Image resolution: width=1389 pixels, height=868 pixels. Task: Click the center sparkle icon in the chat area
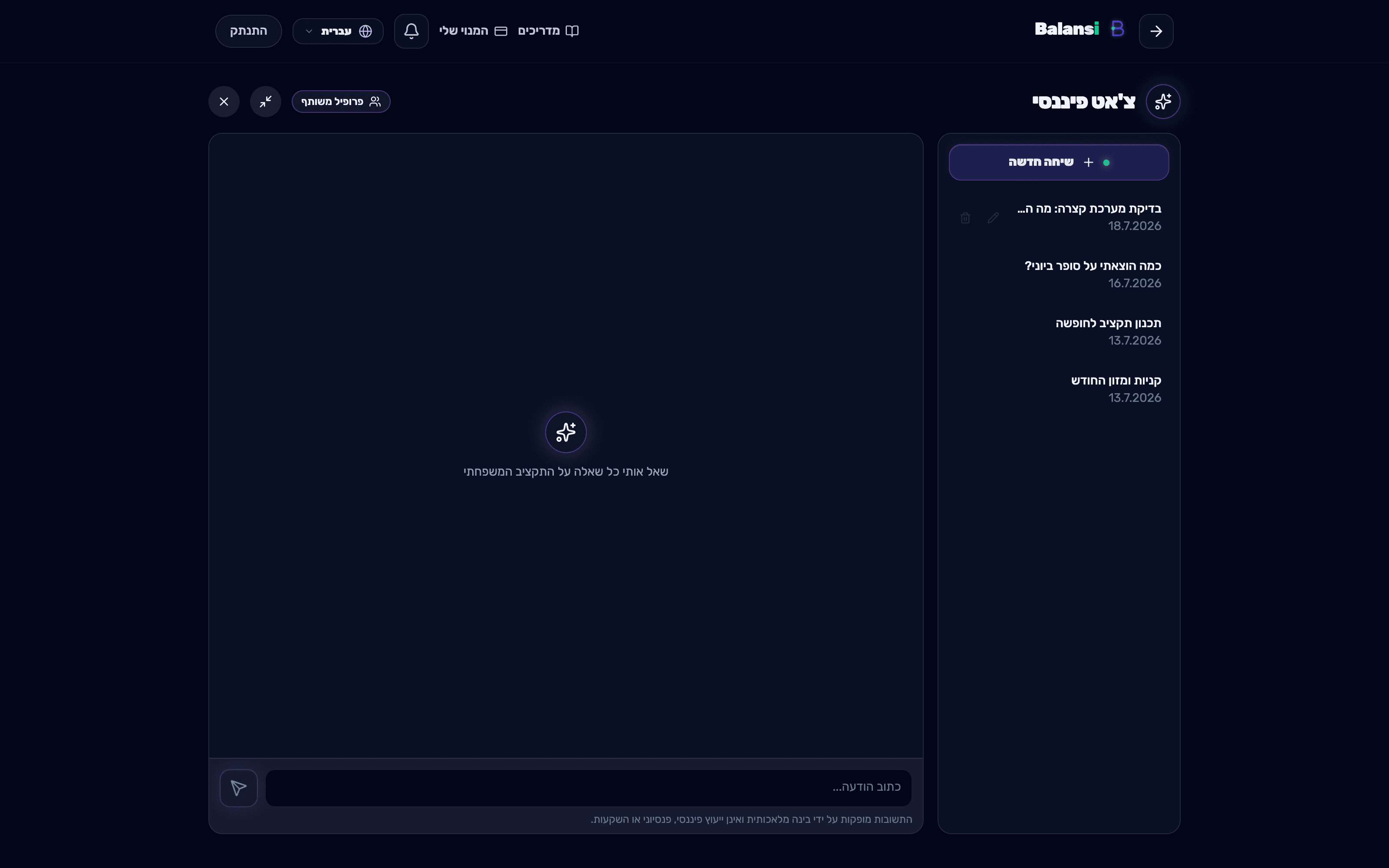tap(566, 432)
